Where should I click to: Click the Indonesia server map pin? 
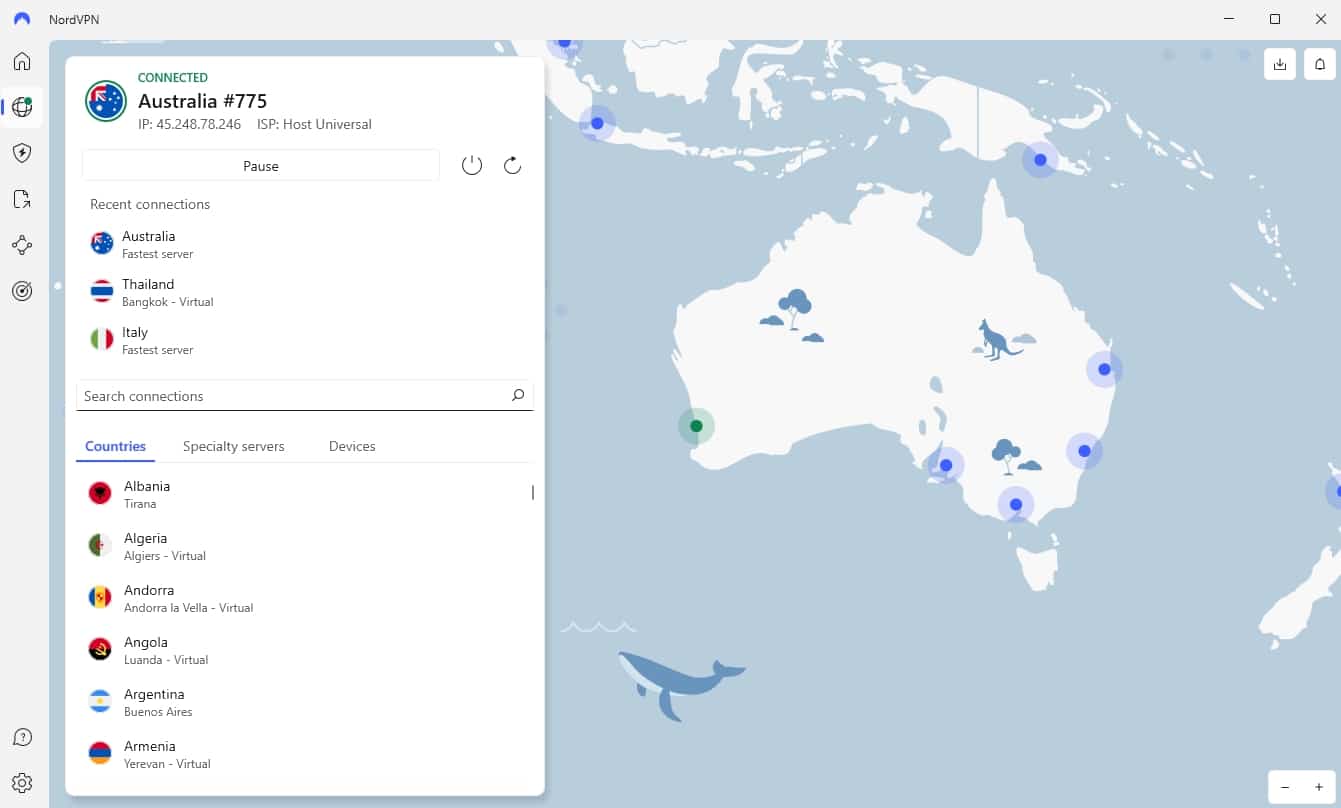click(597, 123)
